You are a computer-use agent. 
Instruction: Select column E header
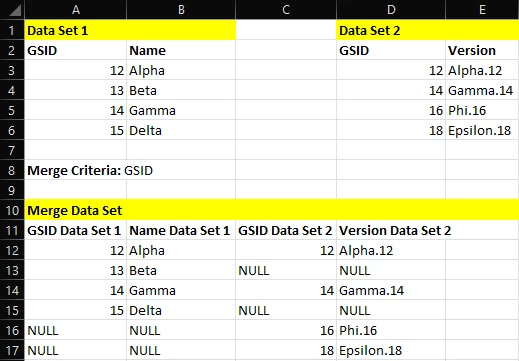[482, 10]
